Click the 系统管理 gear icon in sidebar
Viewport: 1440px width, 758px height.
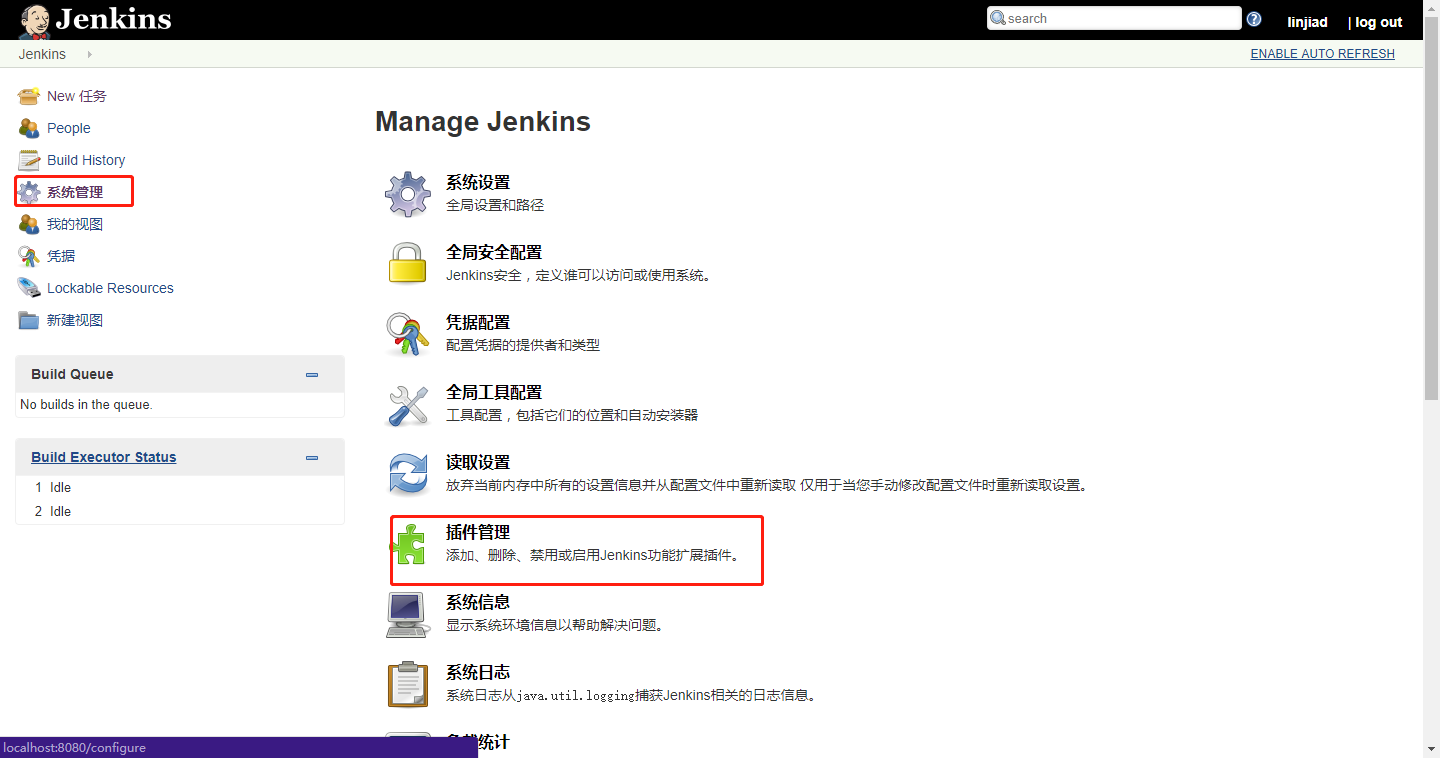point(29,192)
